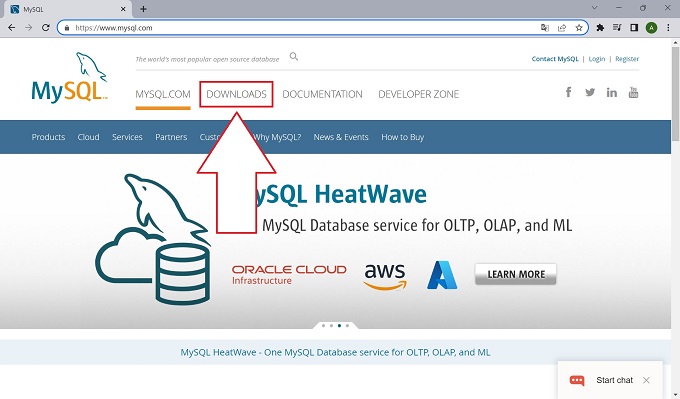Viewport: 680px width, 399px height.
Task: Open the MySQL Twitter icon
Action: [x=590, y=92]
